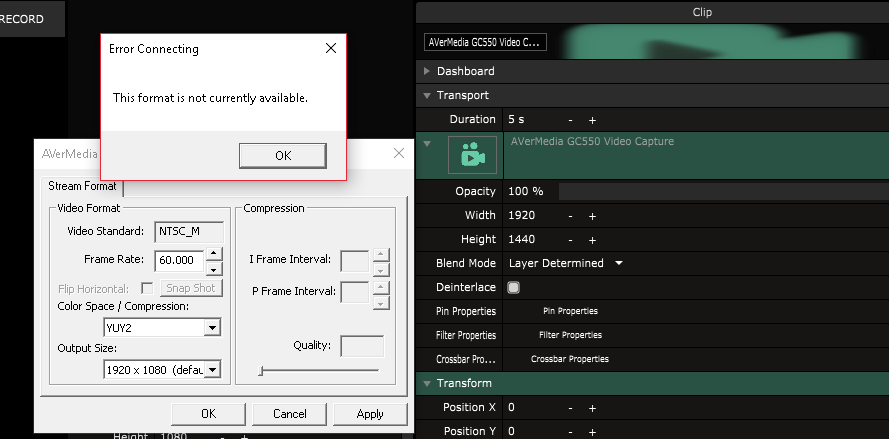
Task: Close the Error Connecting dialog
Action: (x=331, y=48)
